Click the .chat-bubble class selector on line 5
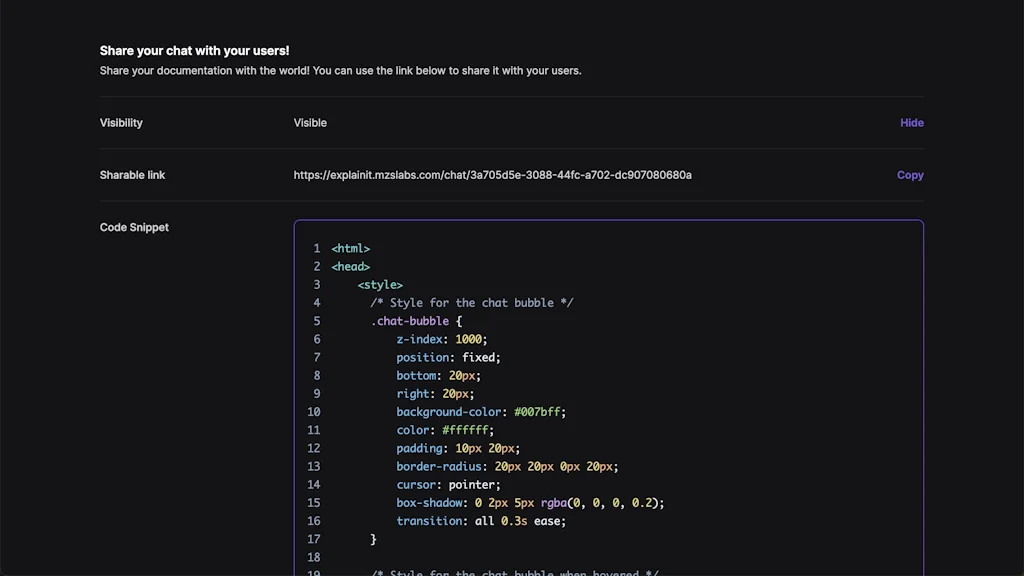 (x=413, y=321)
